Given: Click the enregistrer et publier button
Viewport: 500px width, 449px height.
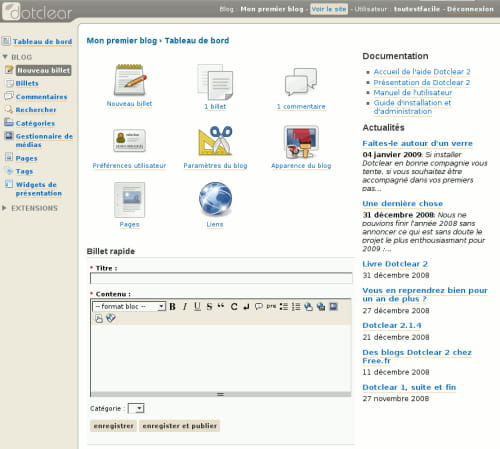Looking at the screenshot, I should [x=179, y=426].
